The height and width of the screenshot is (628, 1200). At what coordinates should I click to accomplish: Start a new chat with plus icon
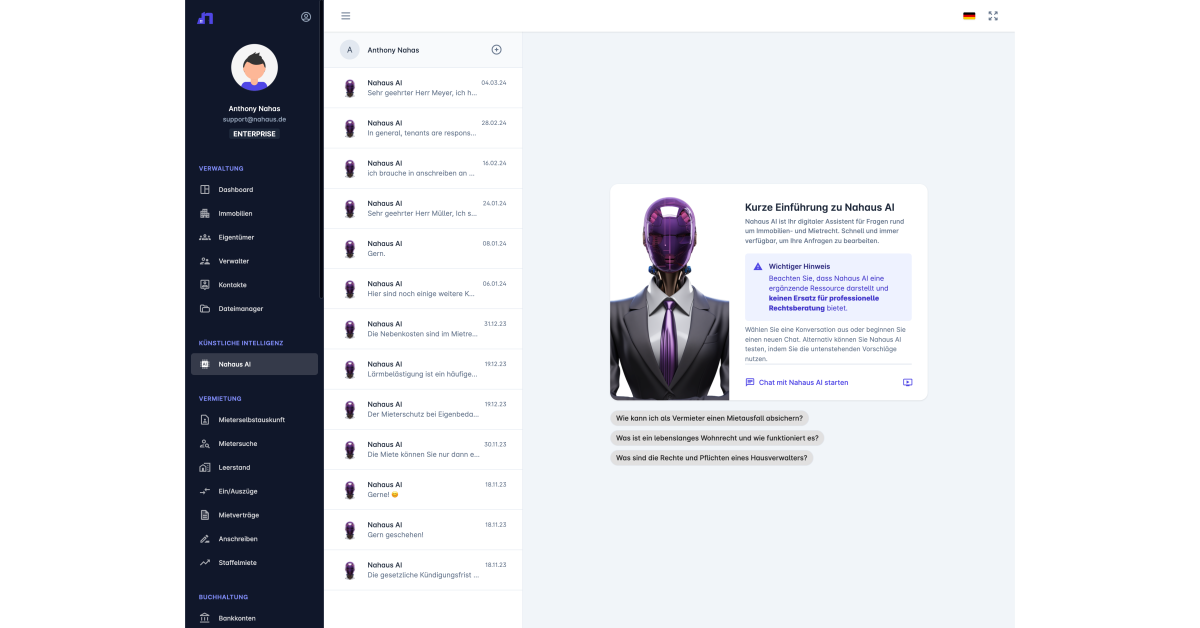coord(497,50)
